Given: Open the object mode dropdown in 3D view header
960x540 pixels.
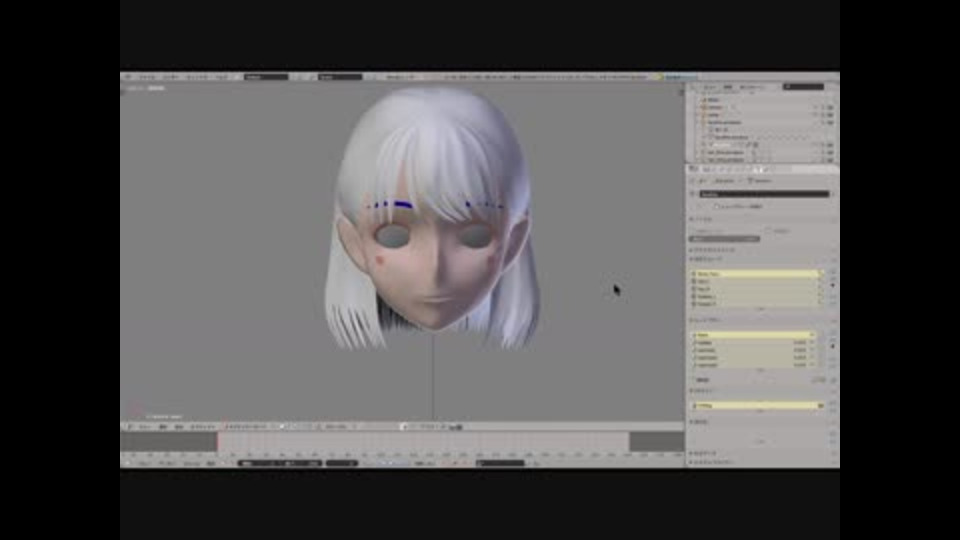Looking at the screenshot, I should (246, 427).
